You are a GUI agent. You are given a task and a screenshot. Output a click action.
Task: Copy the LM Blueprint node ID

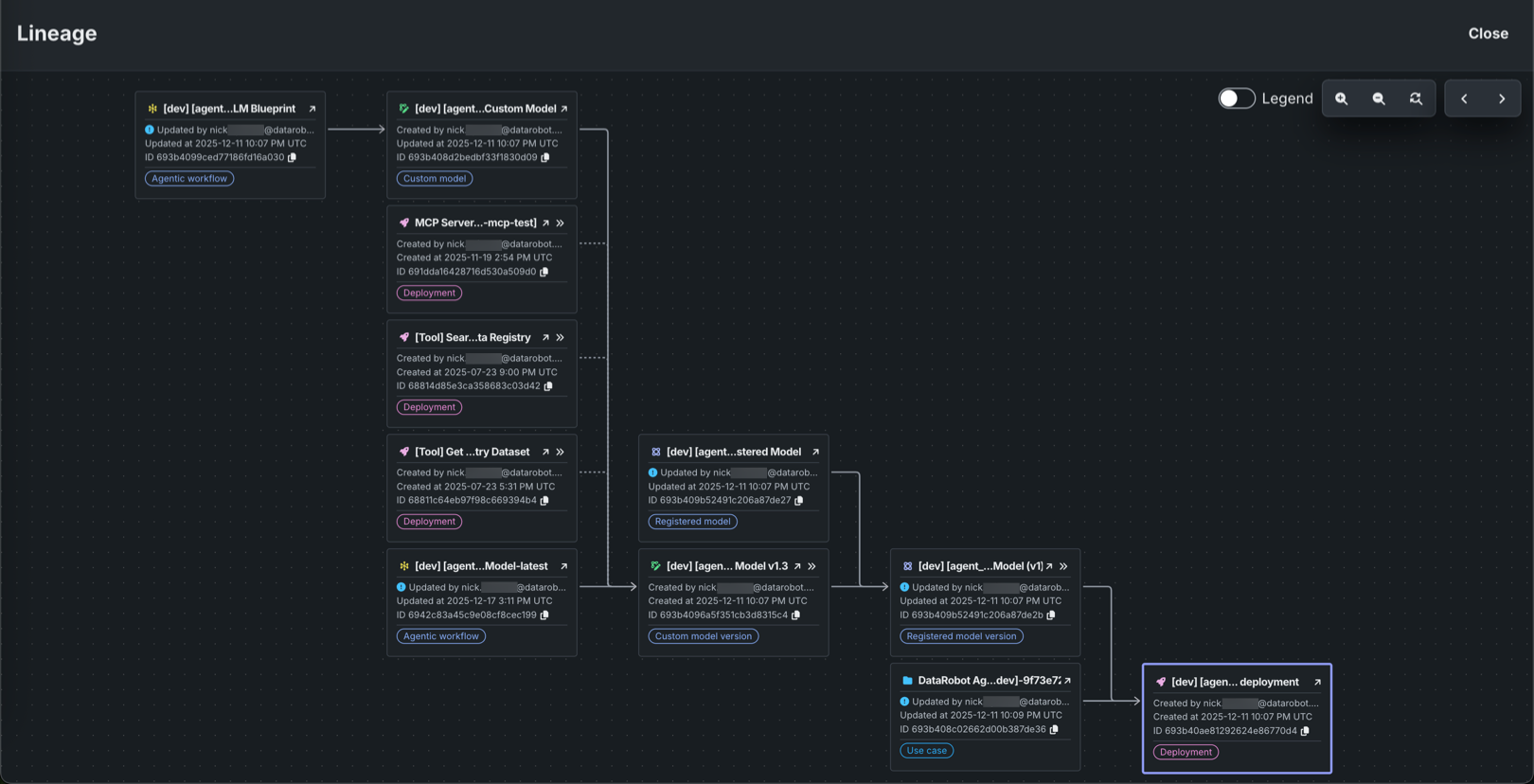pyautogui.click(x=293, y=158)
